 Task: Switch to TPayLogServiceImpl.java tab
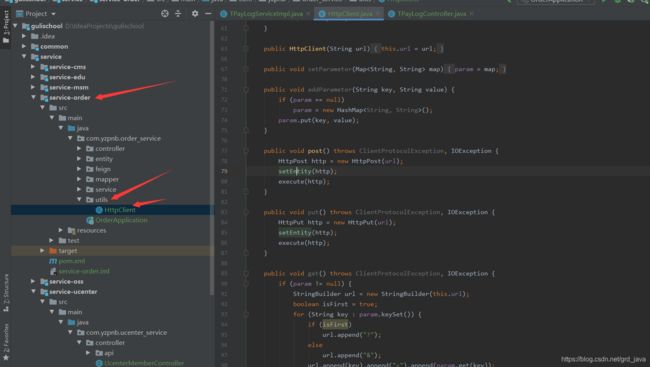(266, 14)
